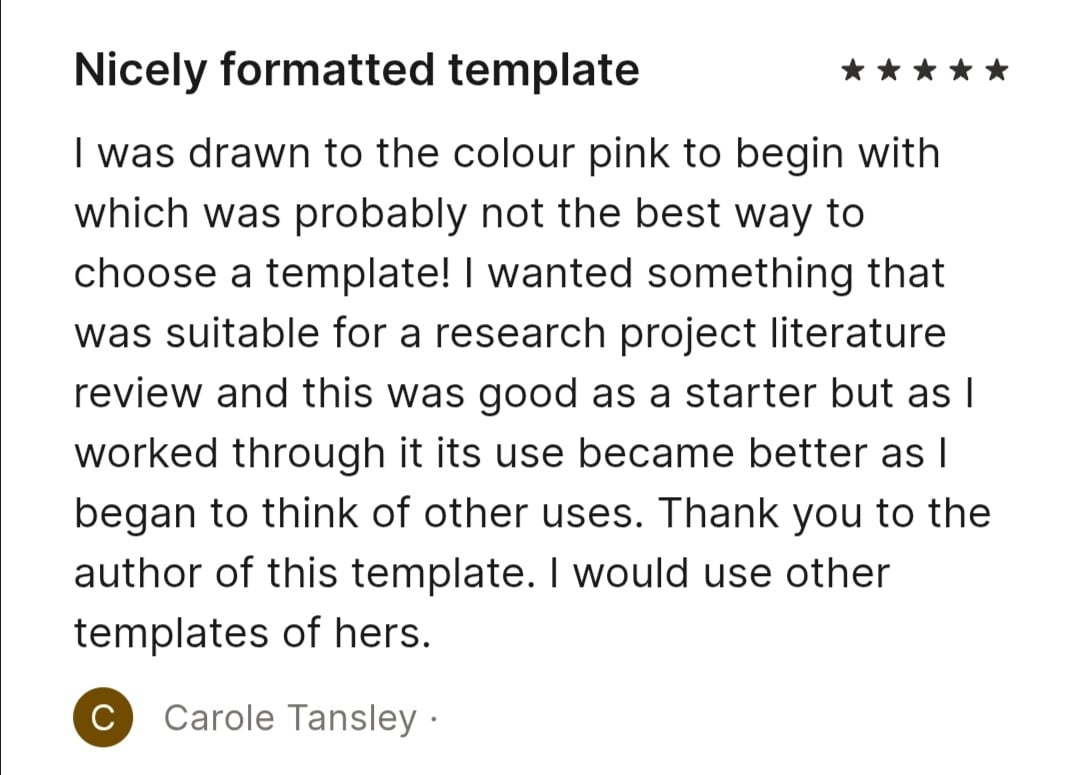Click the phrase 'probably not the best way'
This screenshot has width=1080, height=775.
(x=554, y=214)
